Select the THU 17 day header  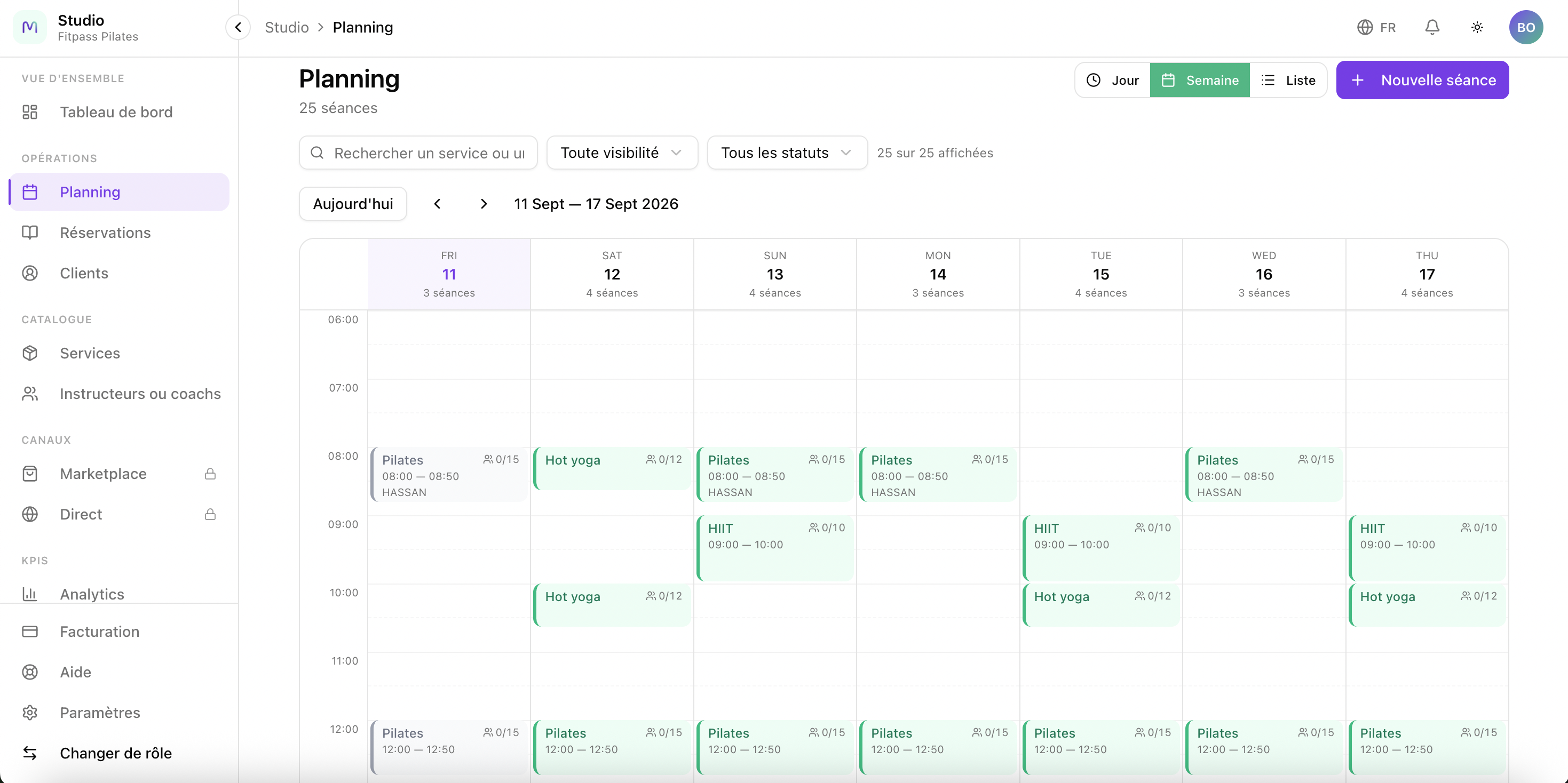pos(1428,274)
